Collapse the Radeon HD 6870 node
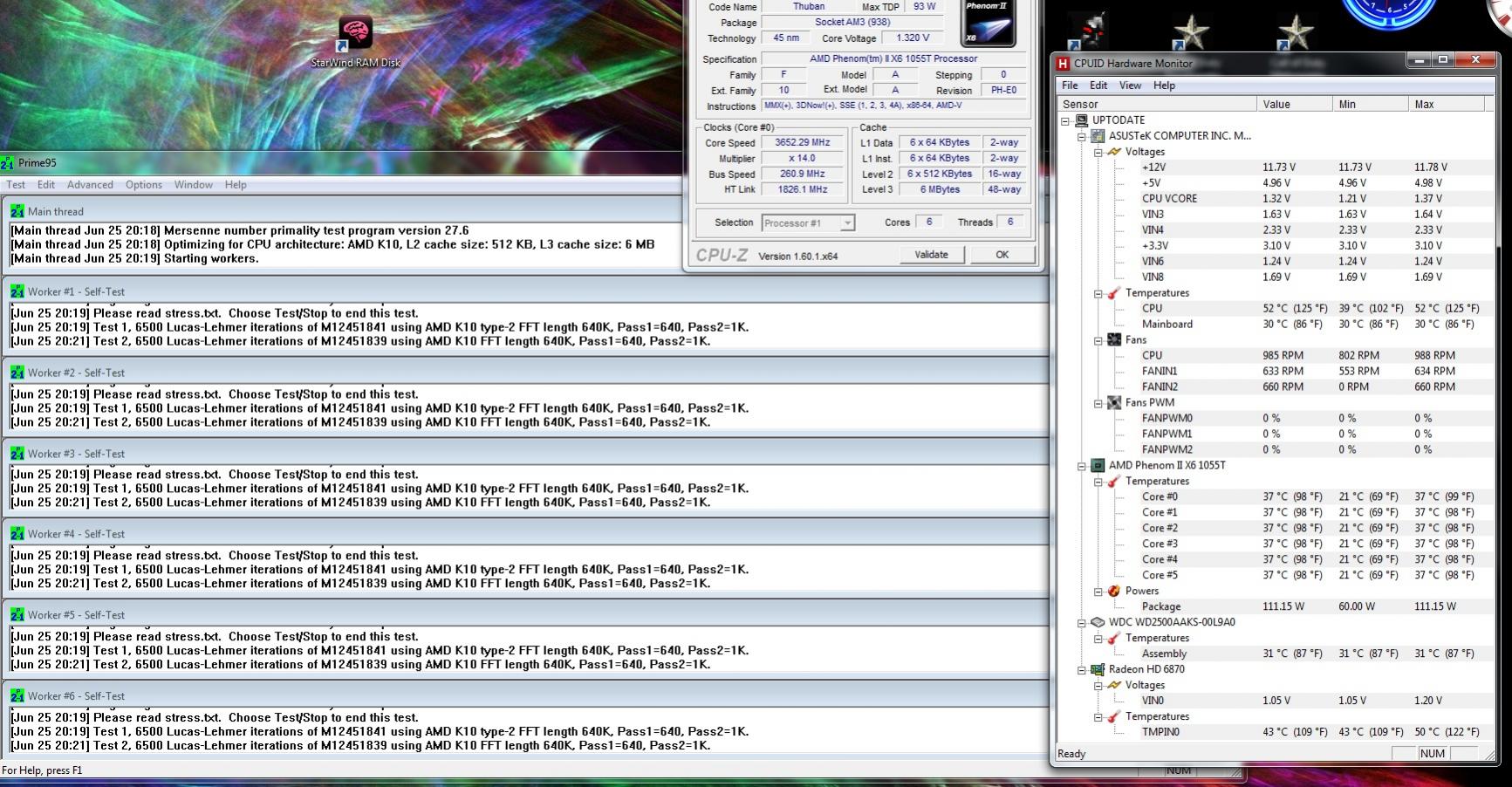Screen dimensions: 1512x787 point(1082,669)
